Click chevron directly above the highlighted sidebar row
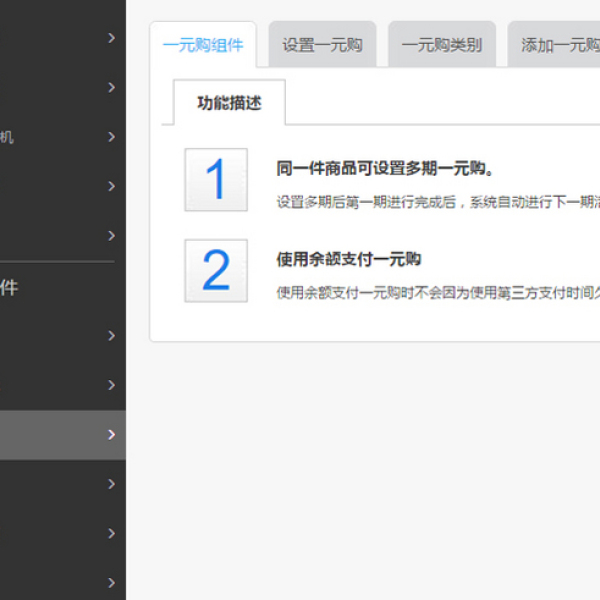Screen dimensions: 600x600 point(111,385)
